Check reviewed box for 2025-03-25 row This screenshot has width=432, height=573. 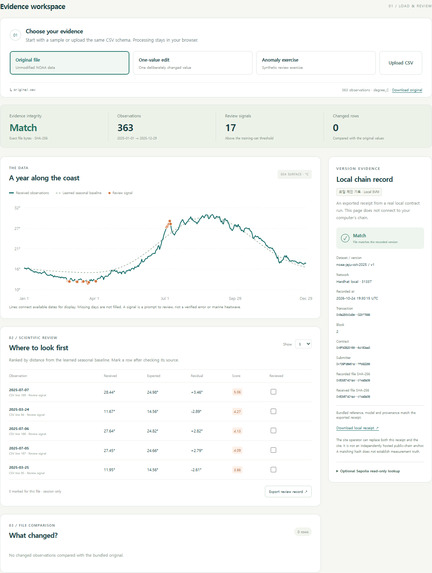273,470
